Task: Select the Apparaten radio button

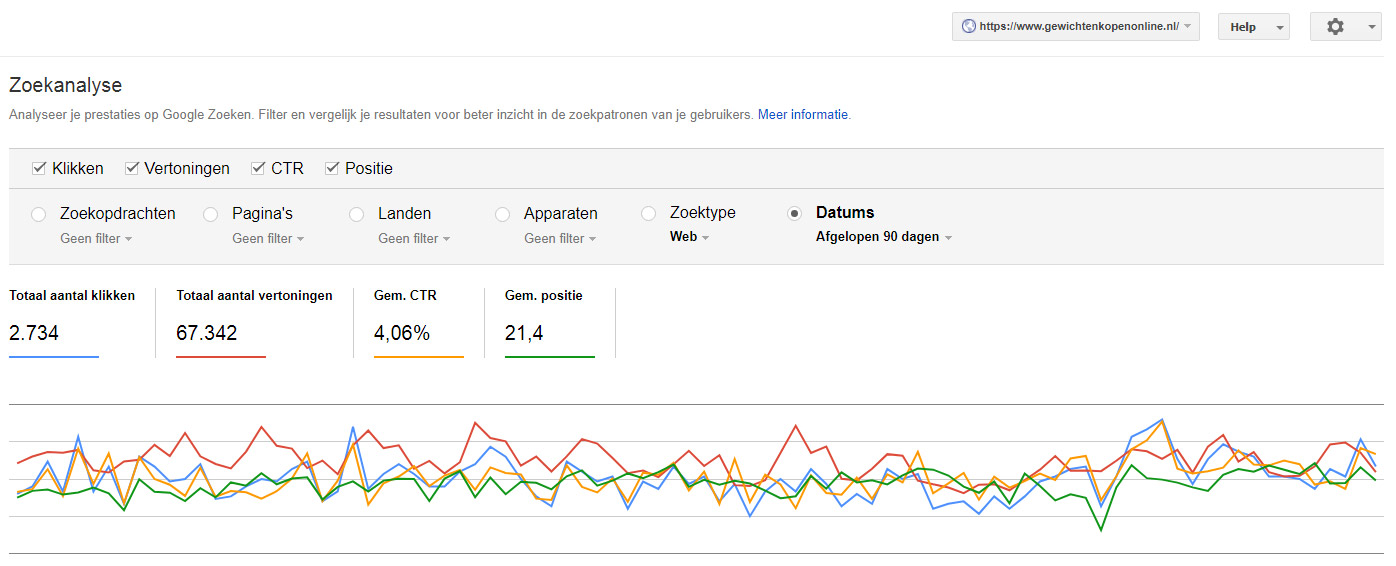Action: pos(502,214)
